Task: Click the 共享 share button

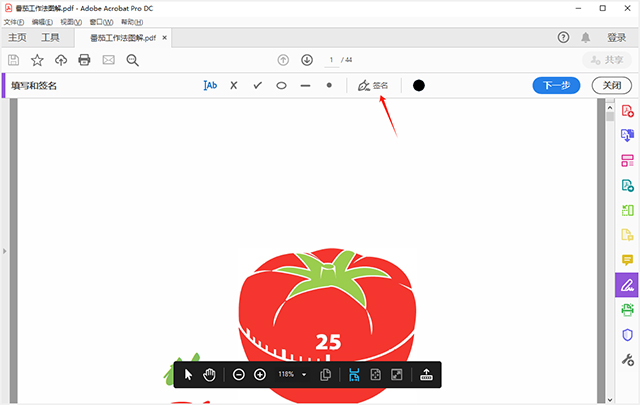Action: pos(607,60)
